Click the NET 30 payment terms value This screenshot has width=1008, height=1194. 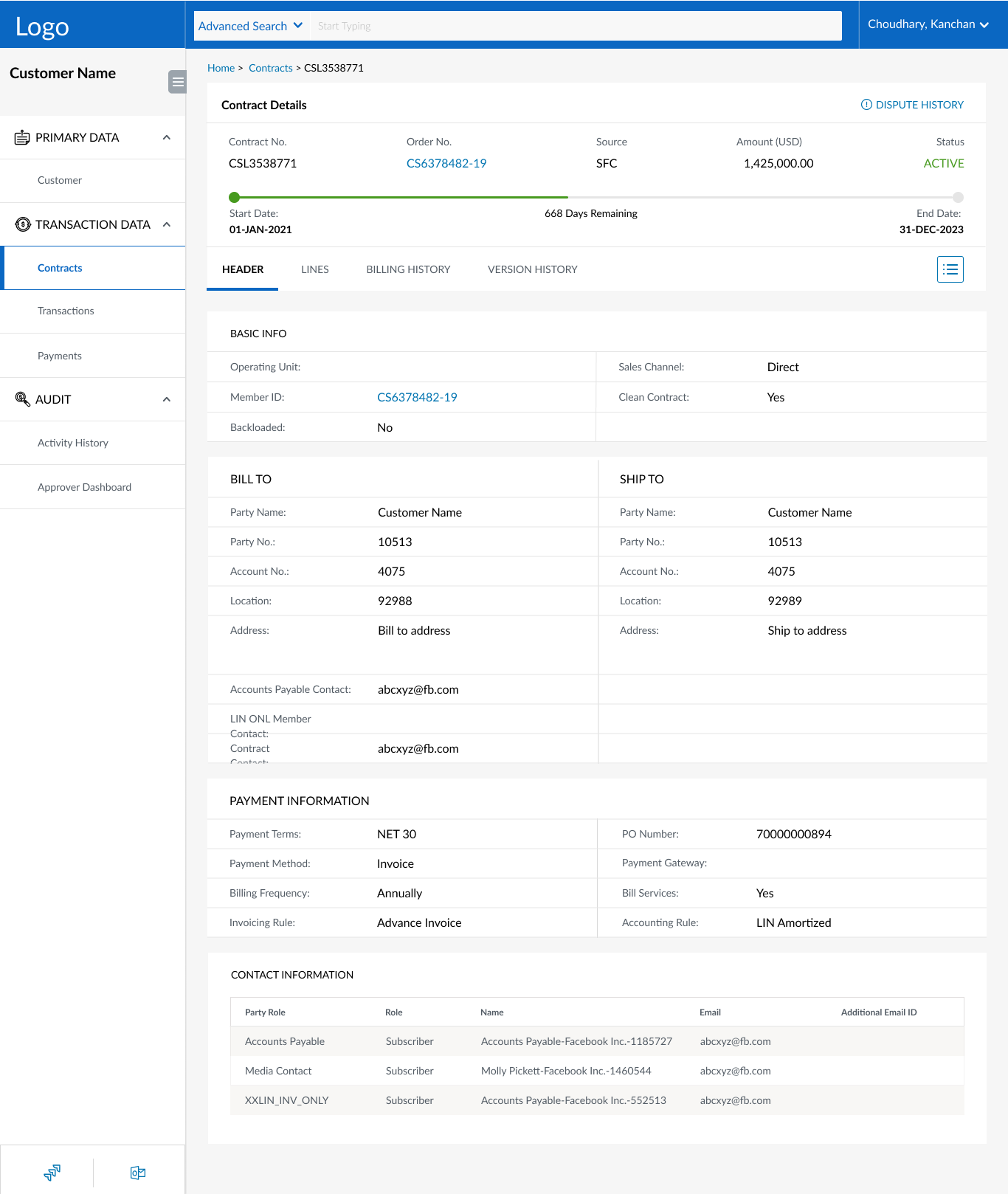[397, 834]
